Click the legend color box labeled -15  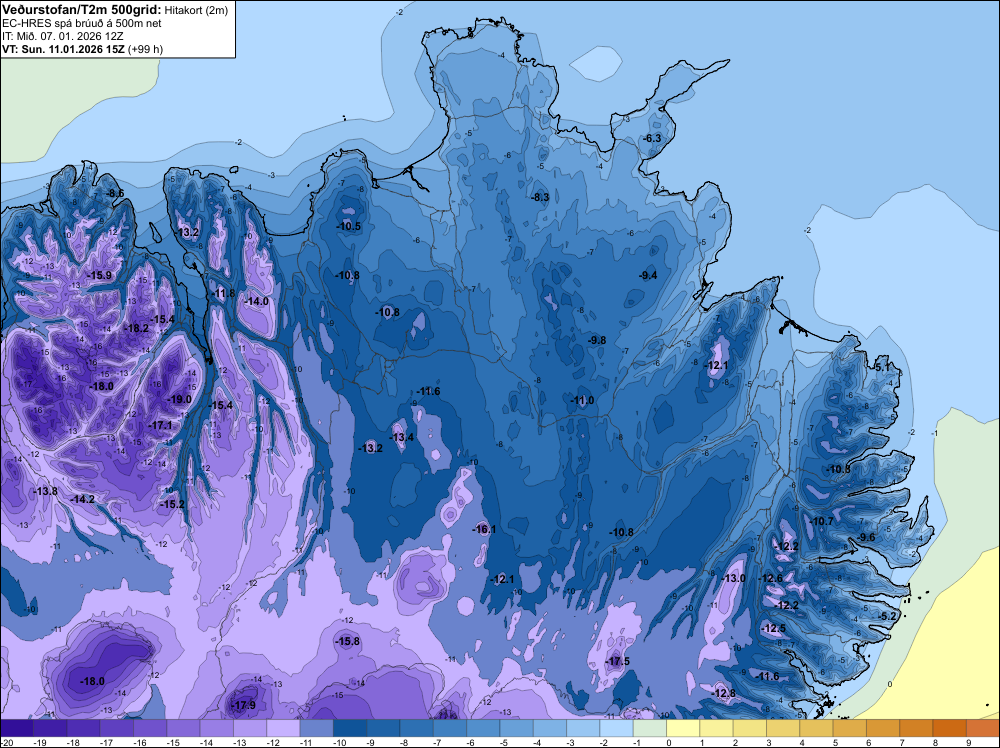click(183, 728)
